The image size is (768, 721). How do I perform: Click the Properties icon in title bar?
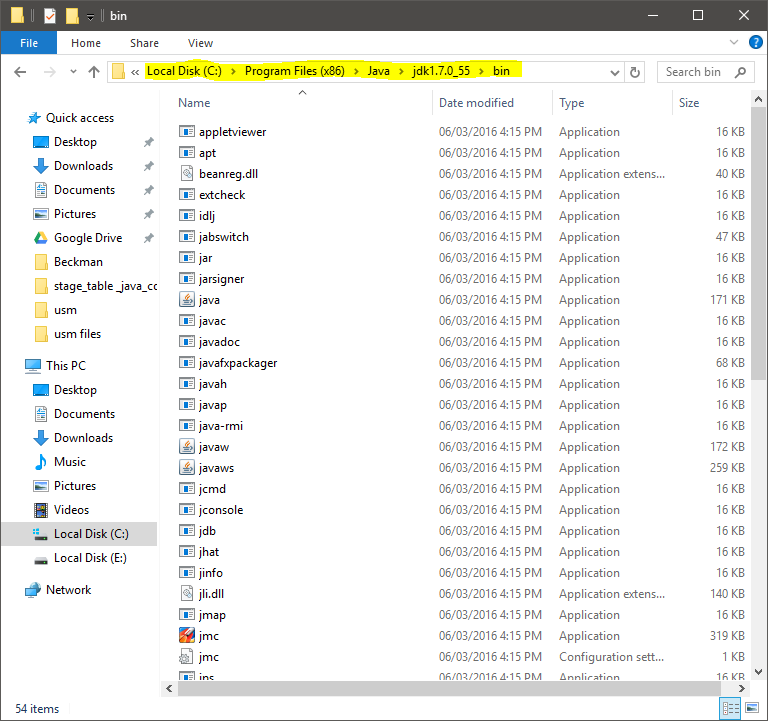coord(50,16)
